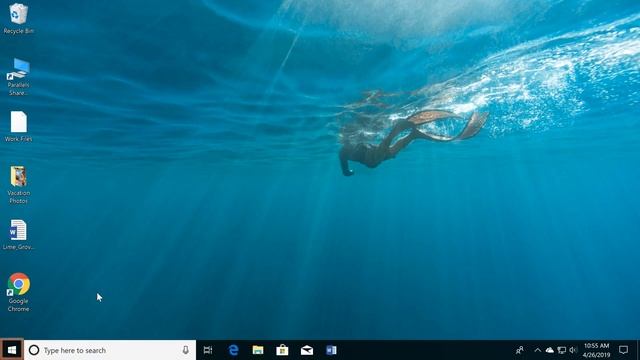640x360 pixels.
Task: Open the People icon in system tray
Action: (x=520, y=350)
